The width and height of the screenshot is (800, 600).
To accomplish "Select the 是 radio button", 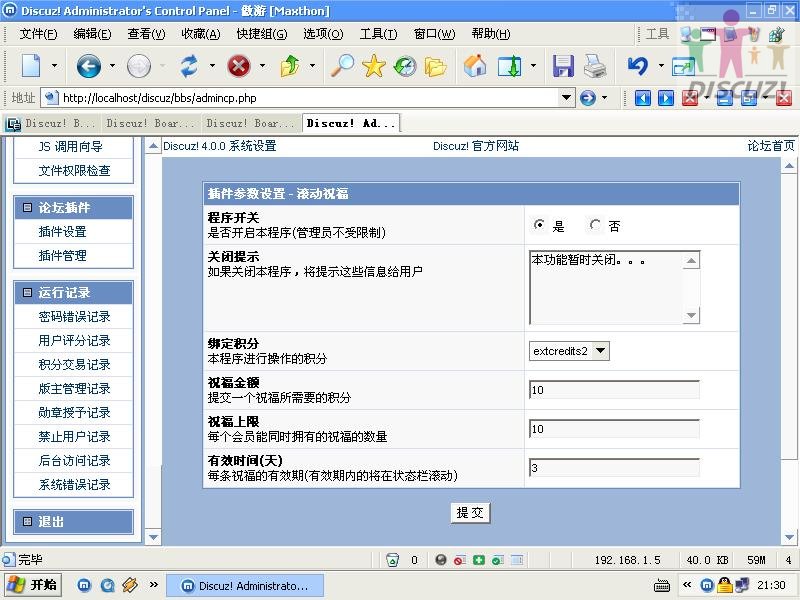I will tap(539, 224).
